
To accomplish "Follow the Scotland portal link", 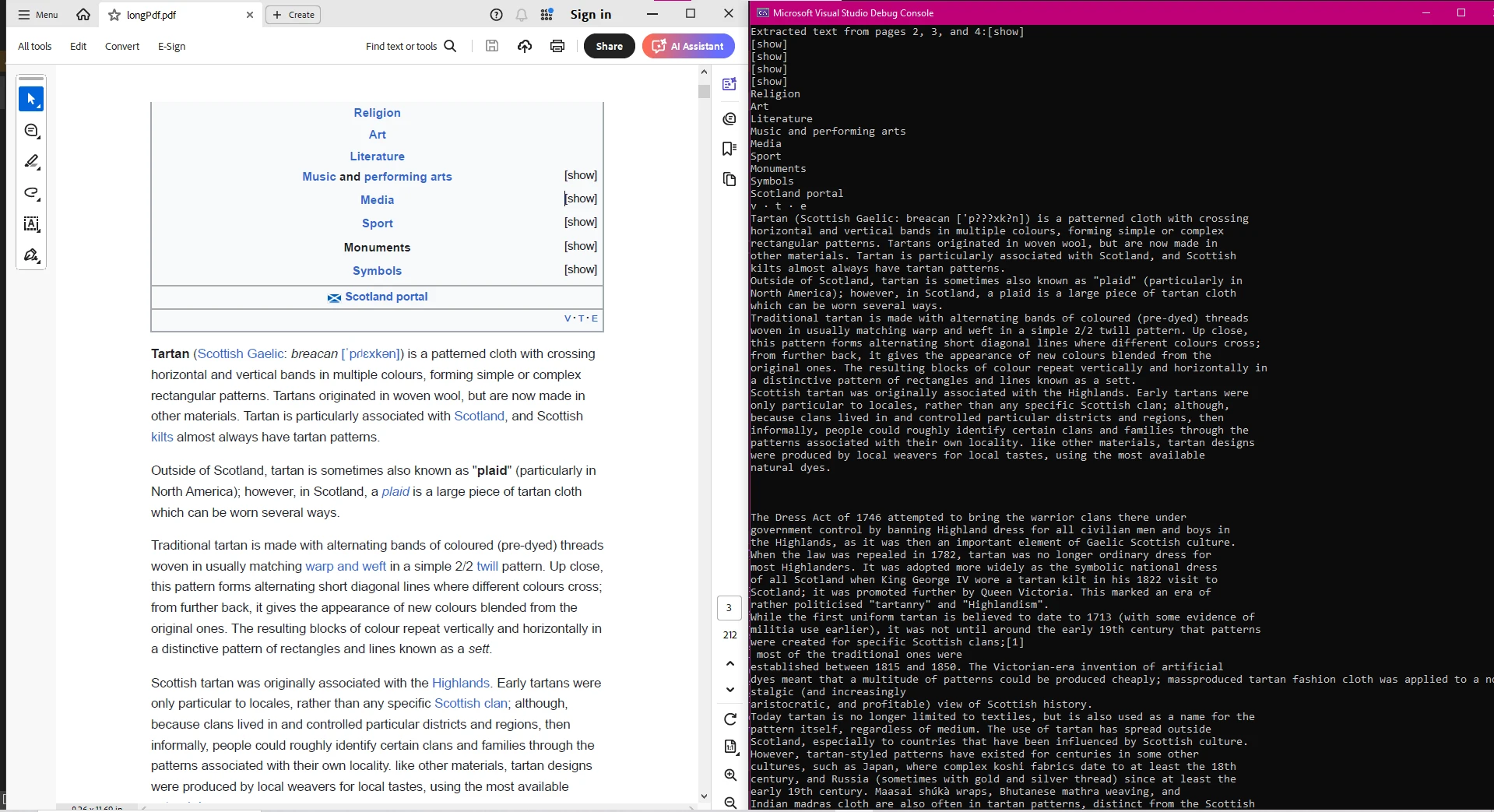I will pyautogui.click(x=386, y=297).
